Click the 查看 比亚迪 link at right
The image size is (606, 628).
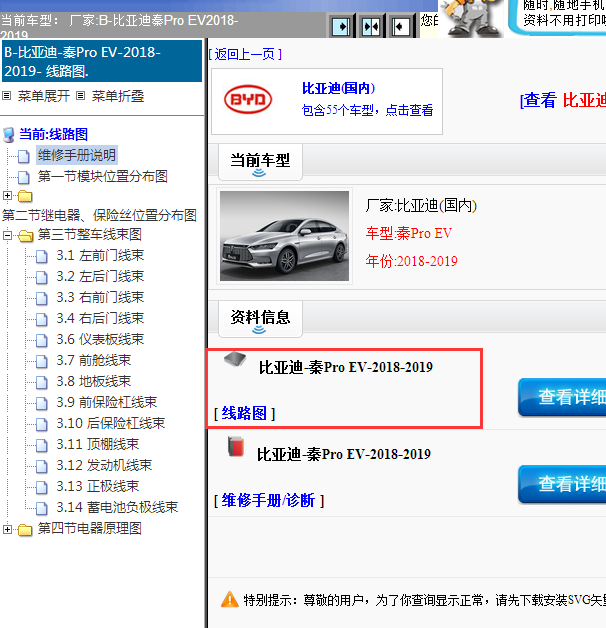(x=563, y=100)
